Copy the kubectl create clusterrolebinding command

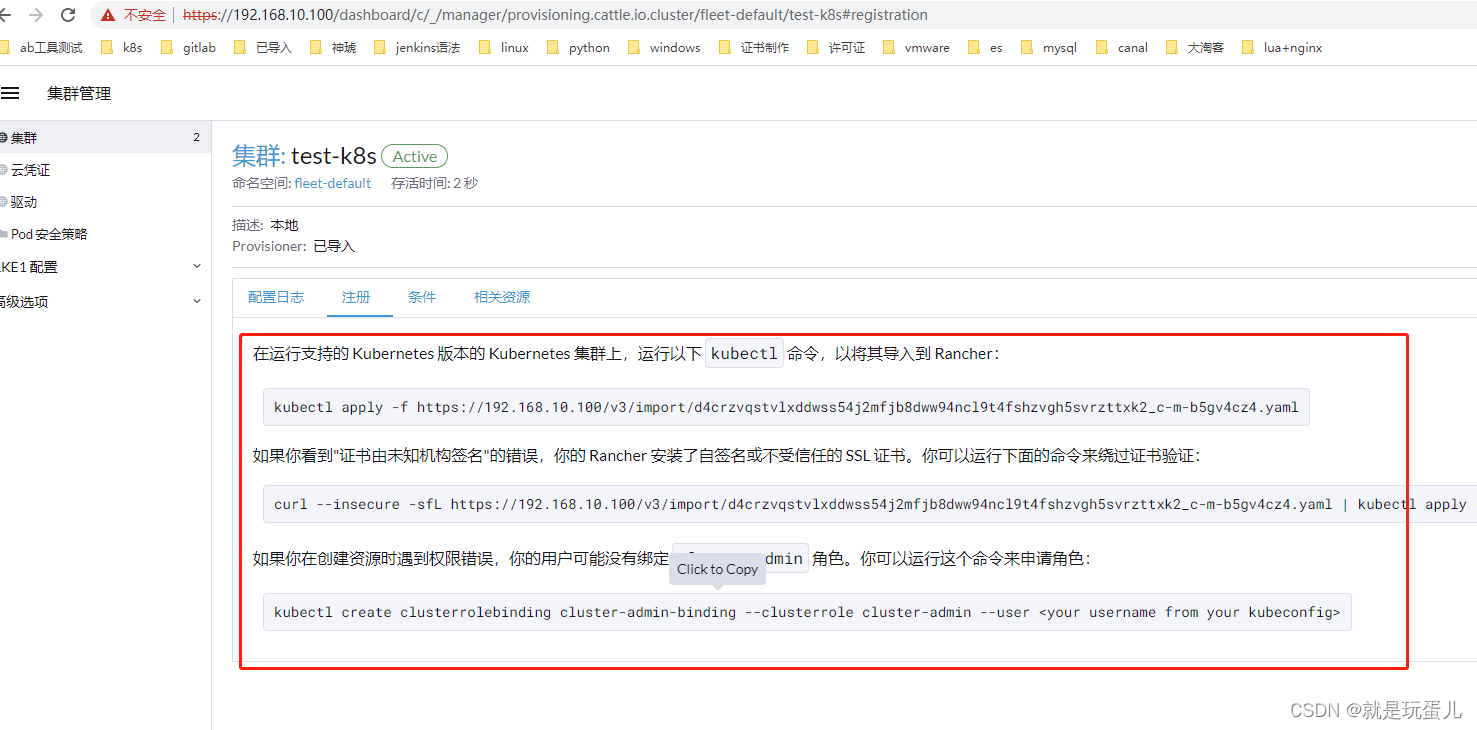coord(807,612)
